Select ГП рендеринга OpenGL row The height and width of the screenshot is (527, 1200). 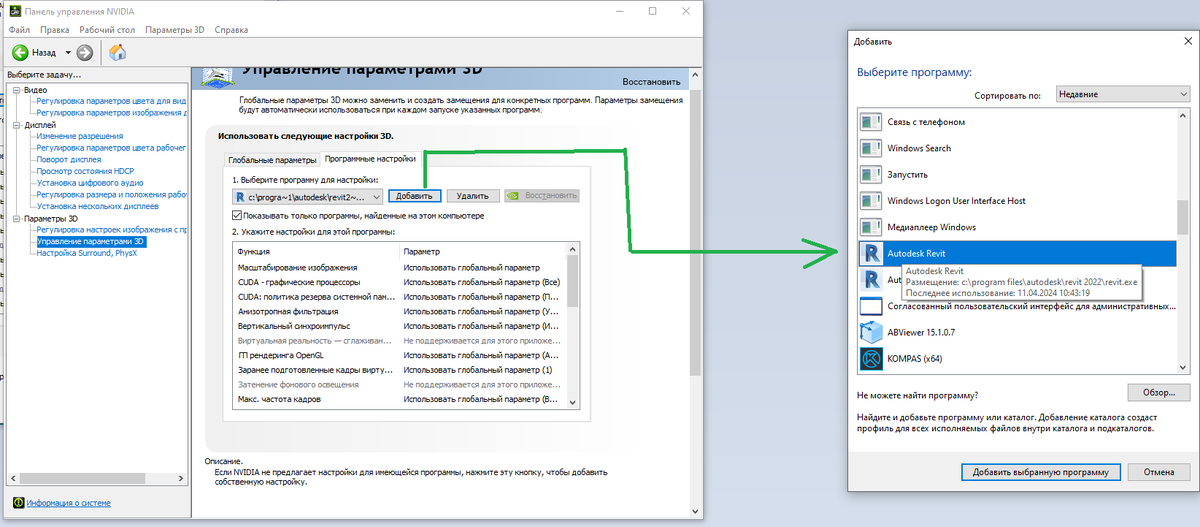pyautogui.click(x=398, y=355)
